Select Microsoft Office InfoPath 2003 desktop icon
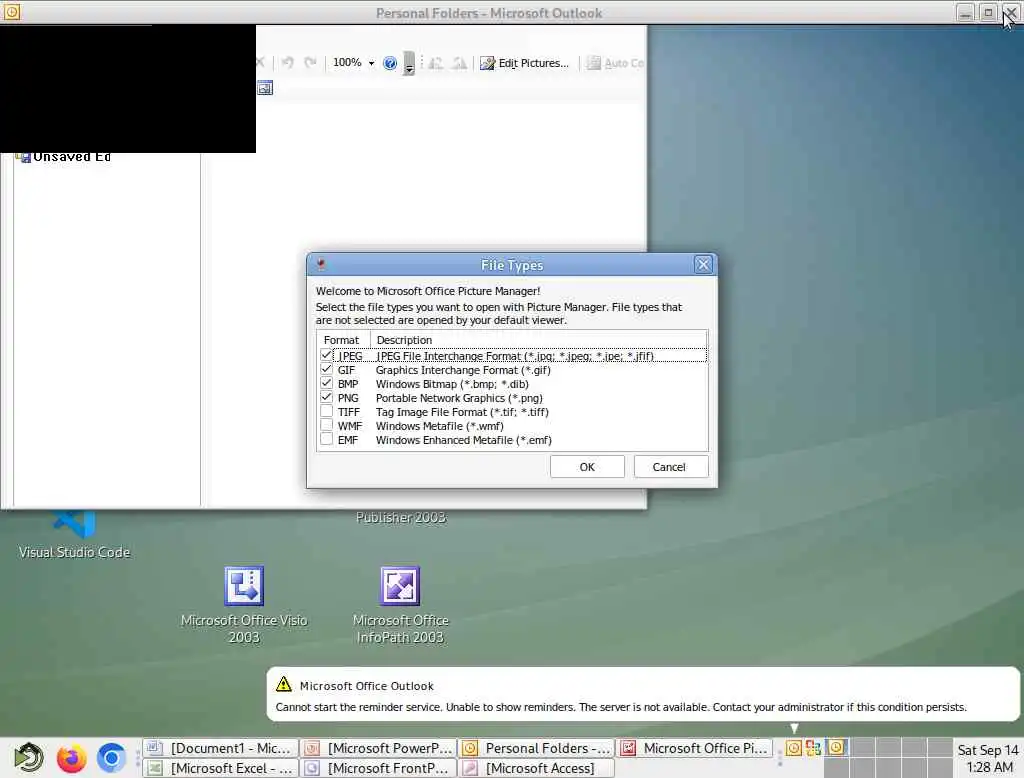This screenshot has height=778, width=1024. click(x=400, y=586)
